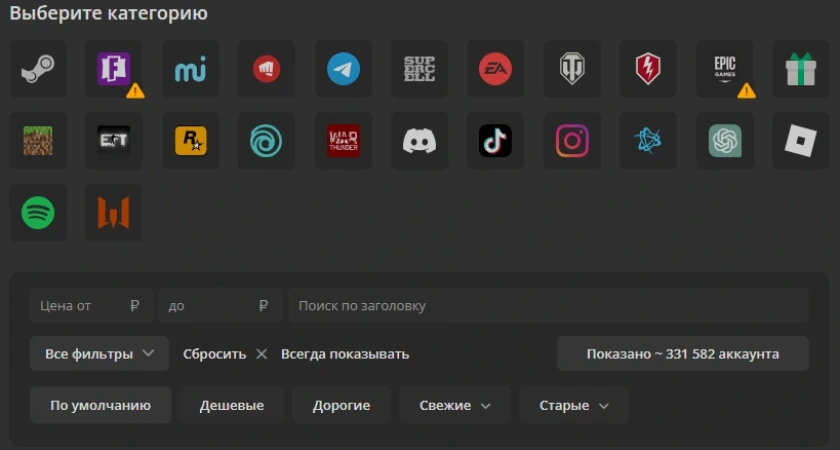
Task: Select the ChatGPT category icon
Action: [725, 141]
